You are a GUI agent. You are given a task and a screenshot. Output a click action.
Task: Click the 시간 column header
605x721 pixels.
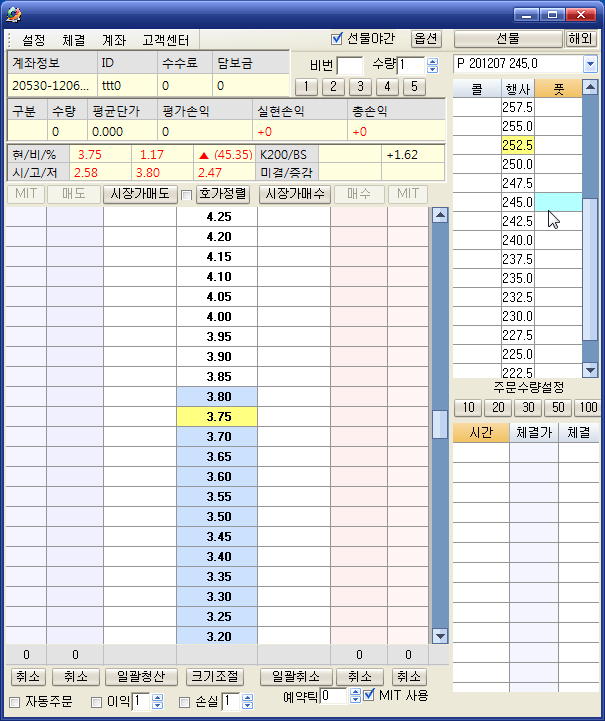481,433
